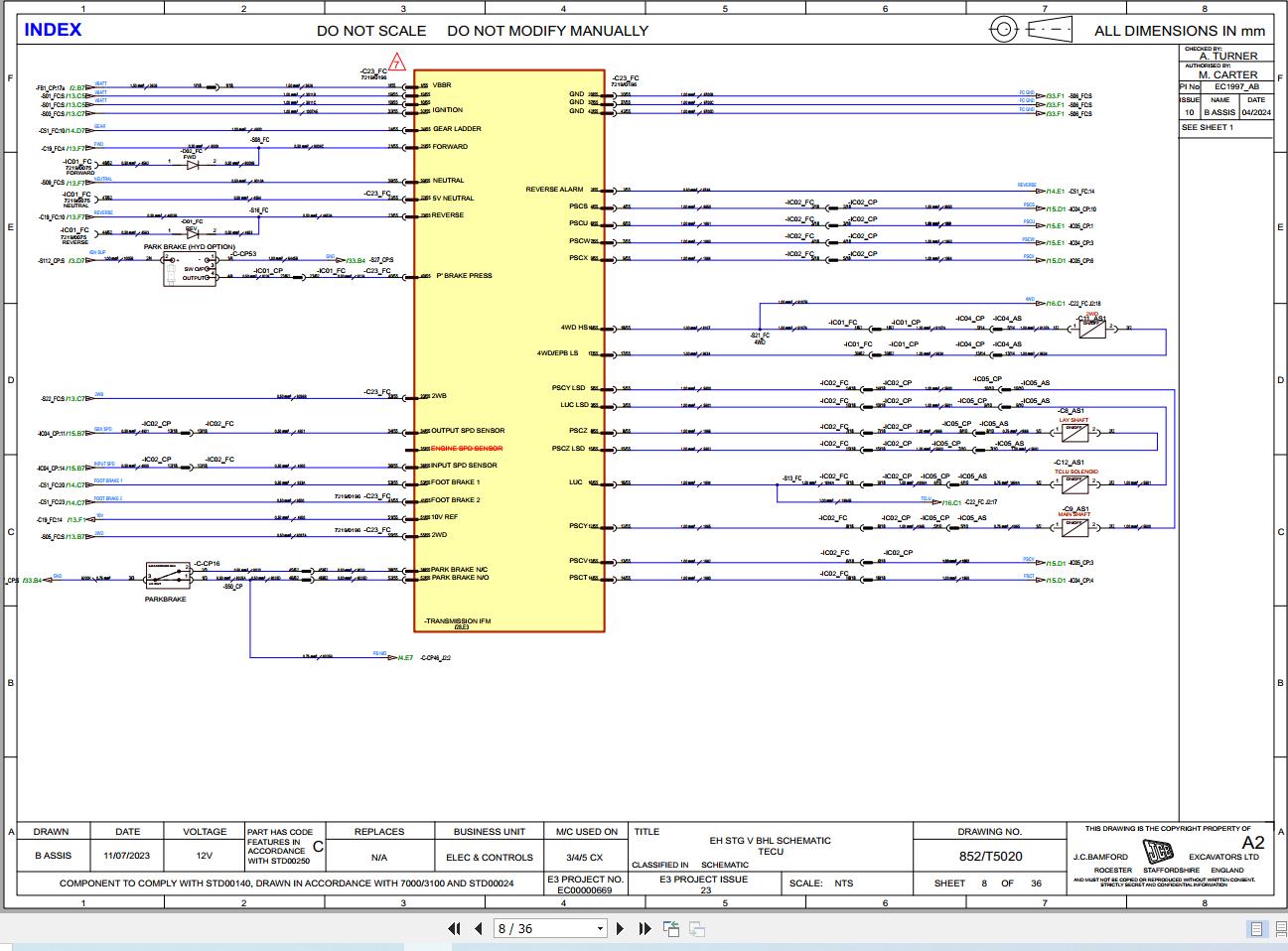
Task: Open the page number dropdown arrow
Action: [x=600, y=929]
